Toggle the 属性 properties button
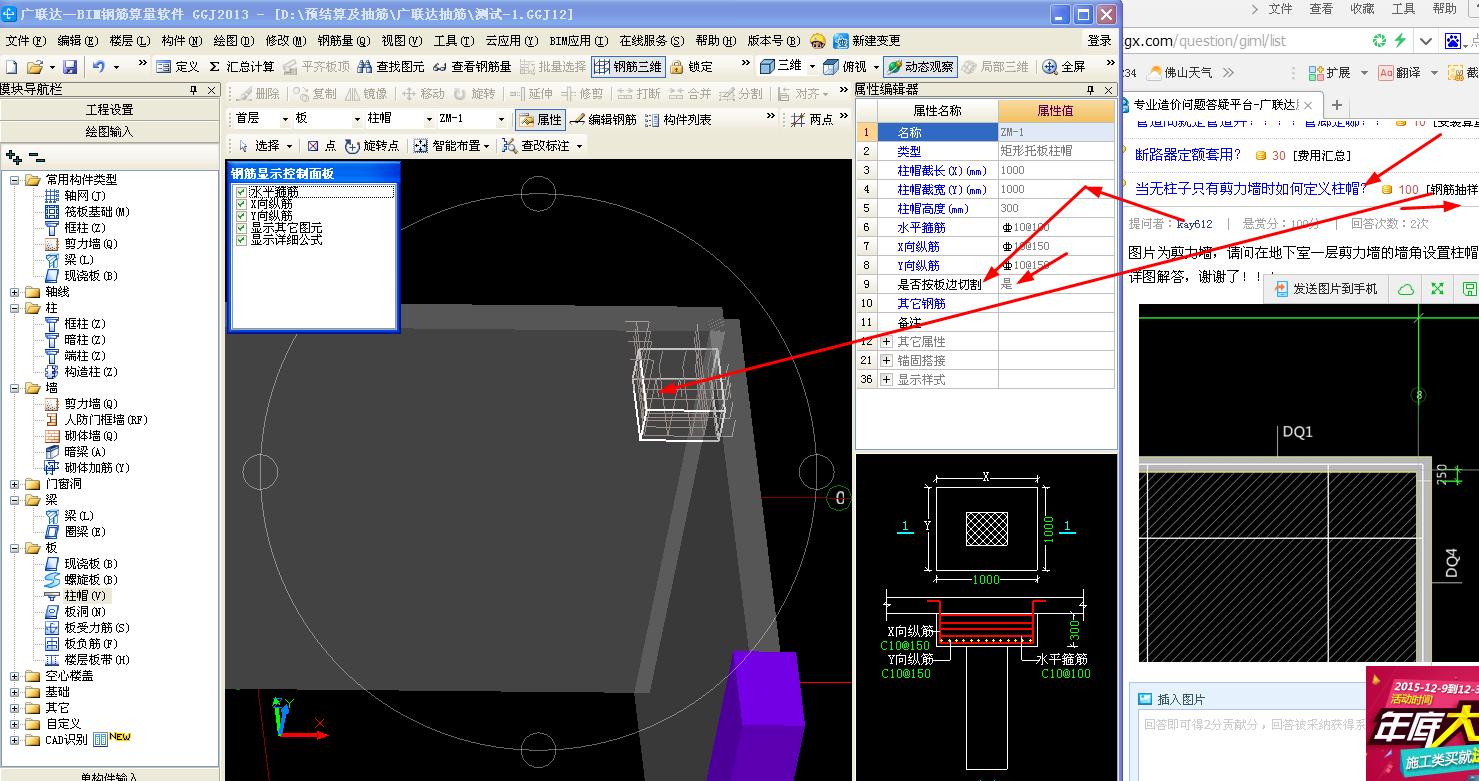This screenshot has height=781, width=1479. point(540,119)
